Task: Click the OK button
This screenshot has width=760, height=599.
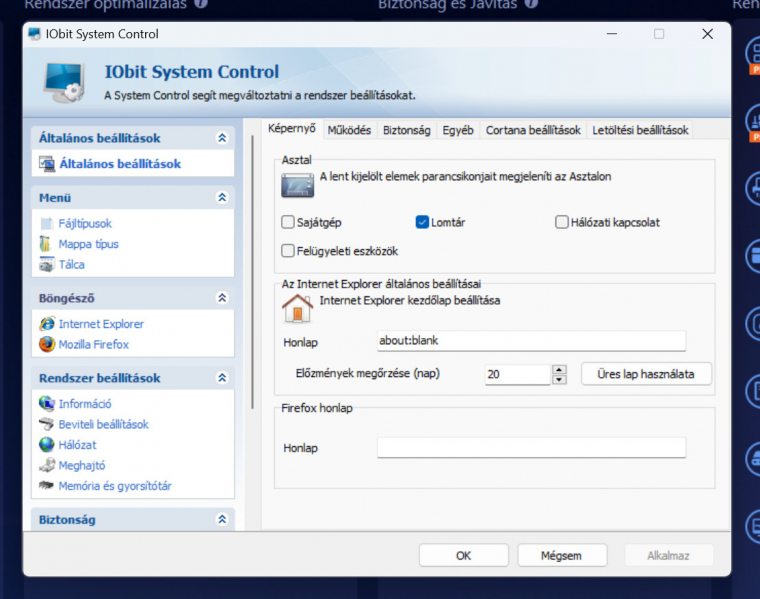Action: [463, 555]
